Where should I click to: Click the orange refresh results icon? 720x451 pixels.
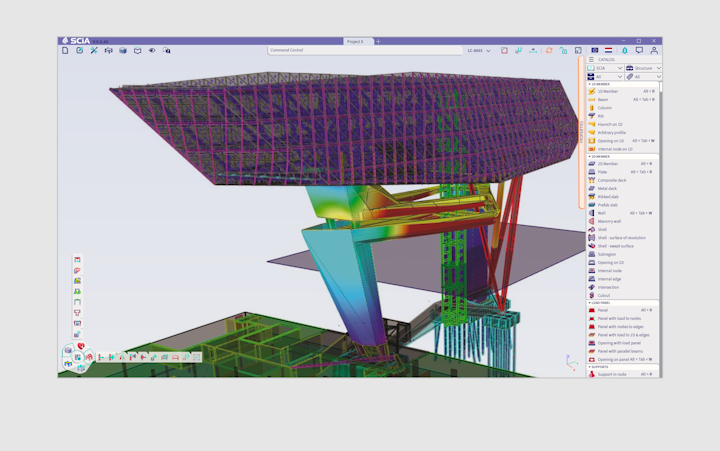coord(548,50)
